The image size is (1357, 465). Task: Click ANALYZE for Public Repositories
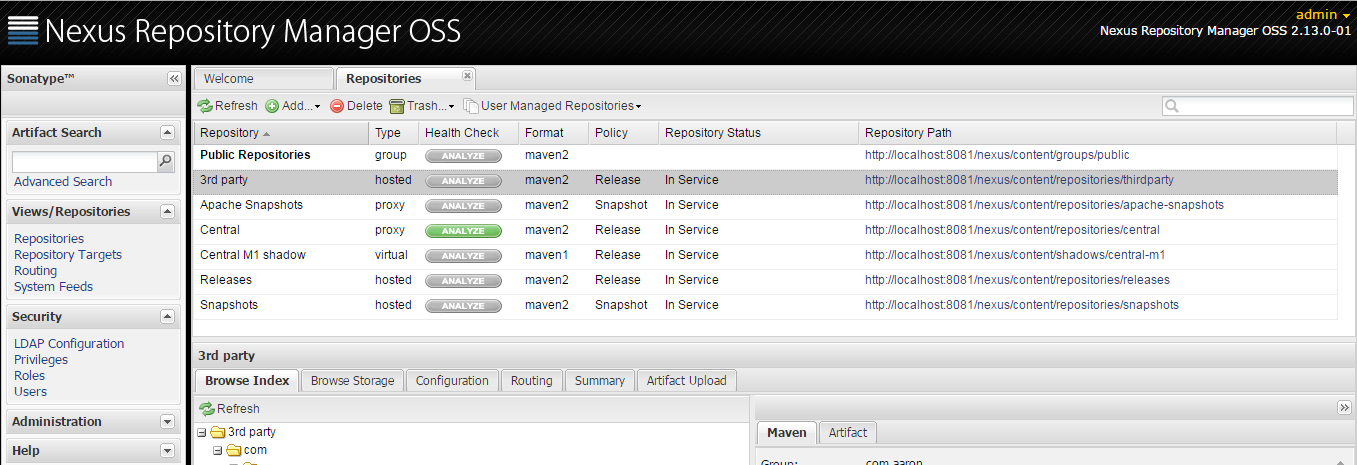(x=463, y=155)
